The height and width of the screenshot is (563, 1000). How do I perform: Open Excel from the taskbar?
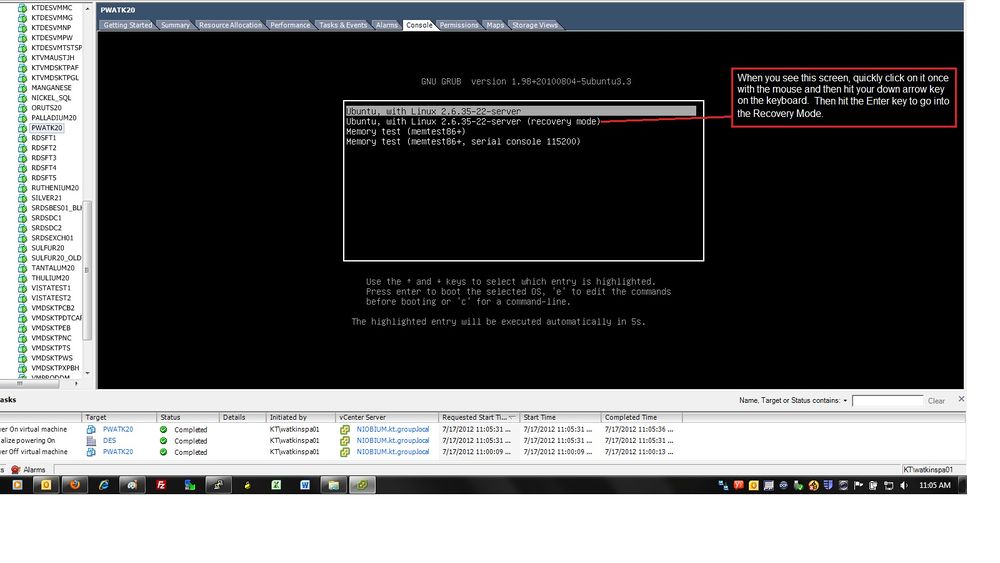[276, 485]
